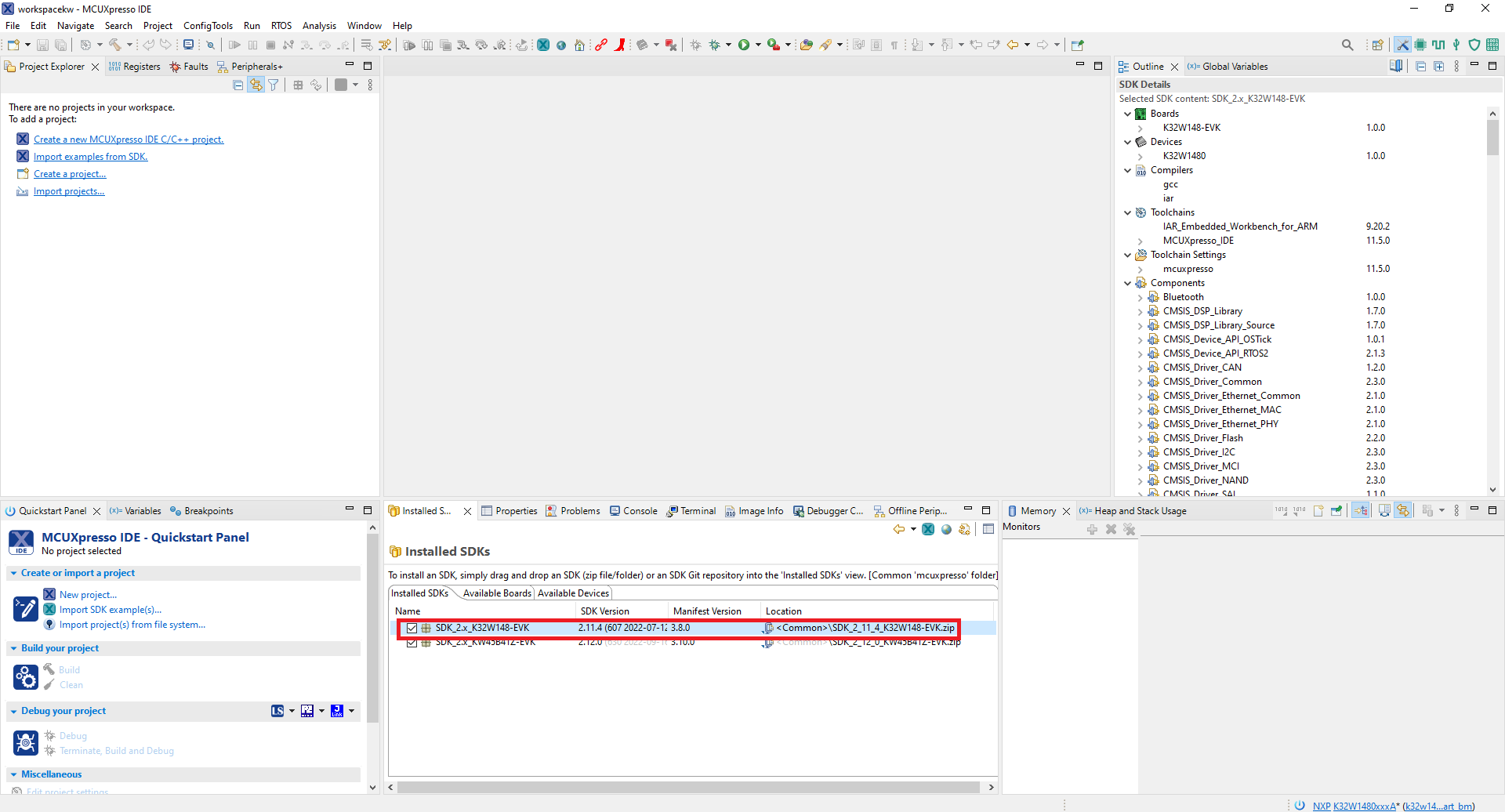Image resolution: width=1505 pixels, height=812 pixels.
Task: Switch to the Available Boards tab
Action: pyautogui.click(x=497, y=593)
